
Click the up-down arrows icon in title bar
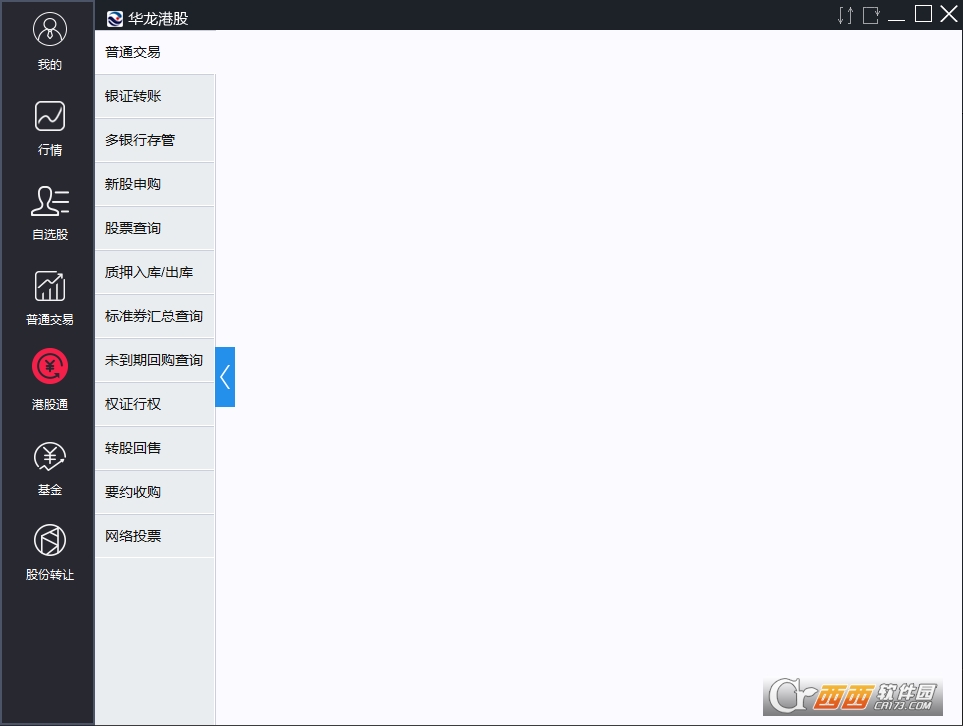pos(846,15)
